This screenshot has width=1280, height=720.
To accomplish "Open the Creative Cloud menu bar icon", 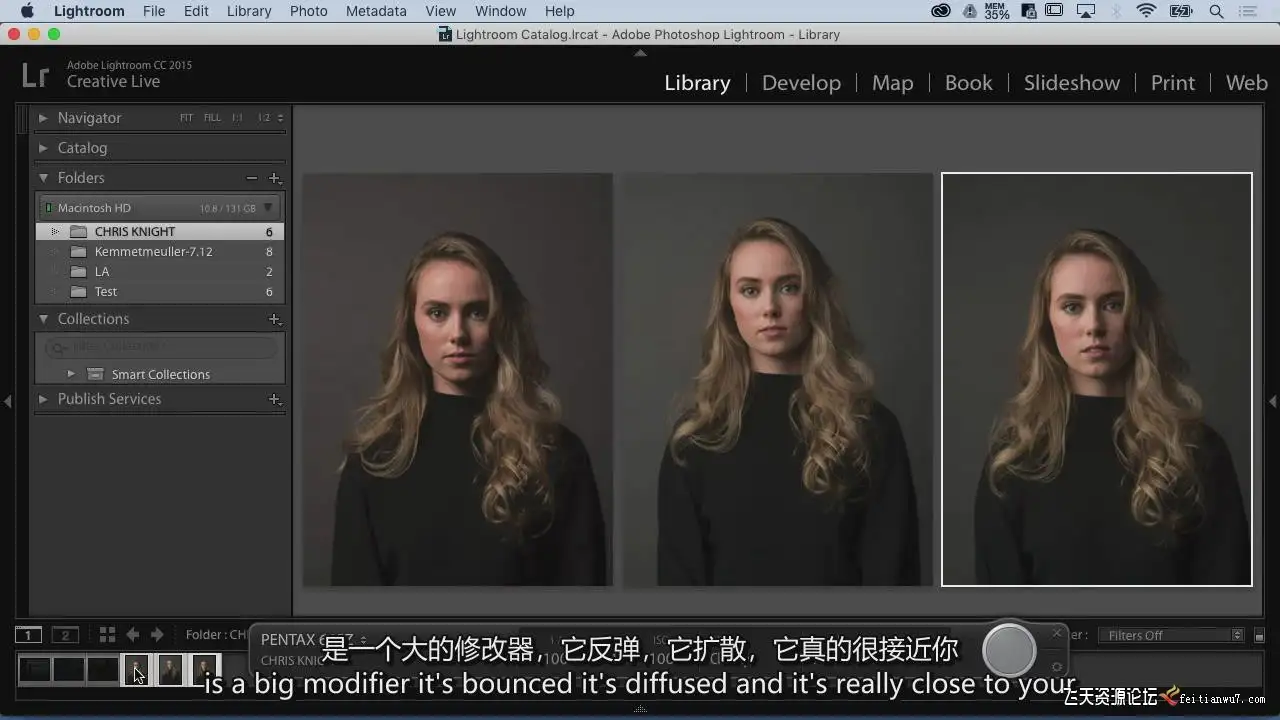I will 941,11.
